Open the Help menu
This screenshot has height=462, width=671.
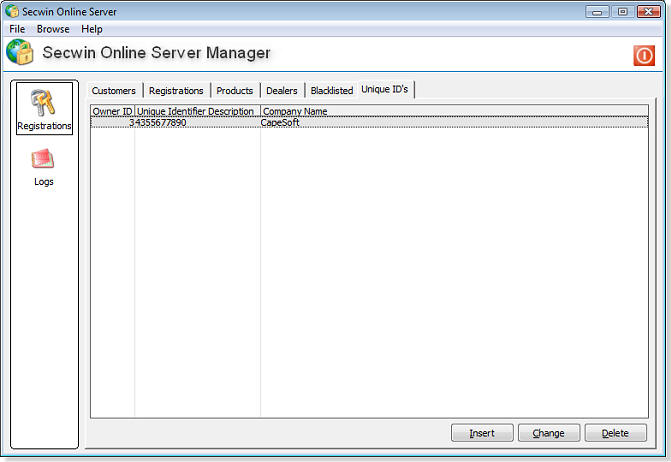tap(92, 29)
